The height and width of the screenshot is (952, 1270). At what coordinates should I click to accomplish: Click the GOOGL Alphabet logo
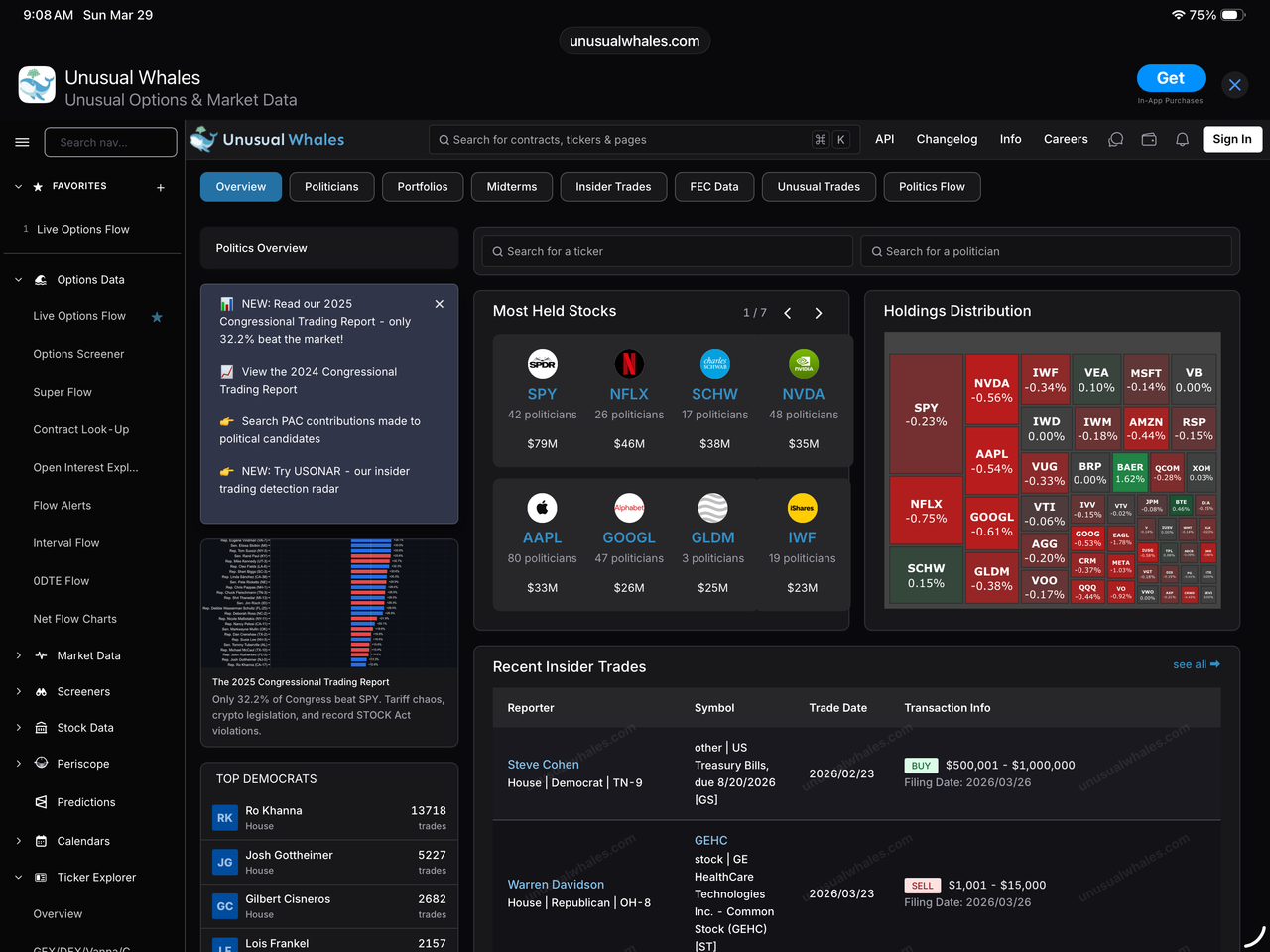629,508
